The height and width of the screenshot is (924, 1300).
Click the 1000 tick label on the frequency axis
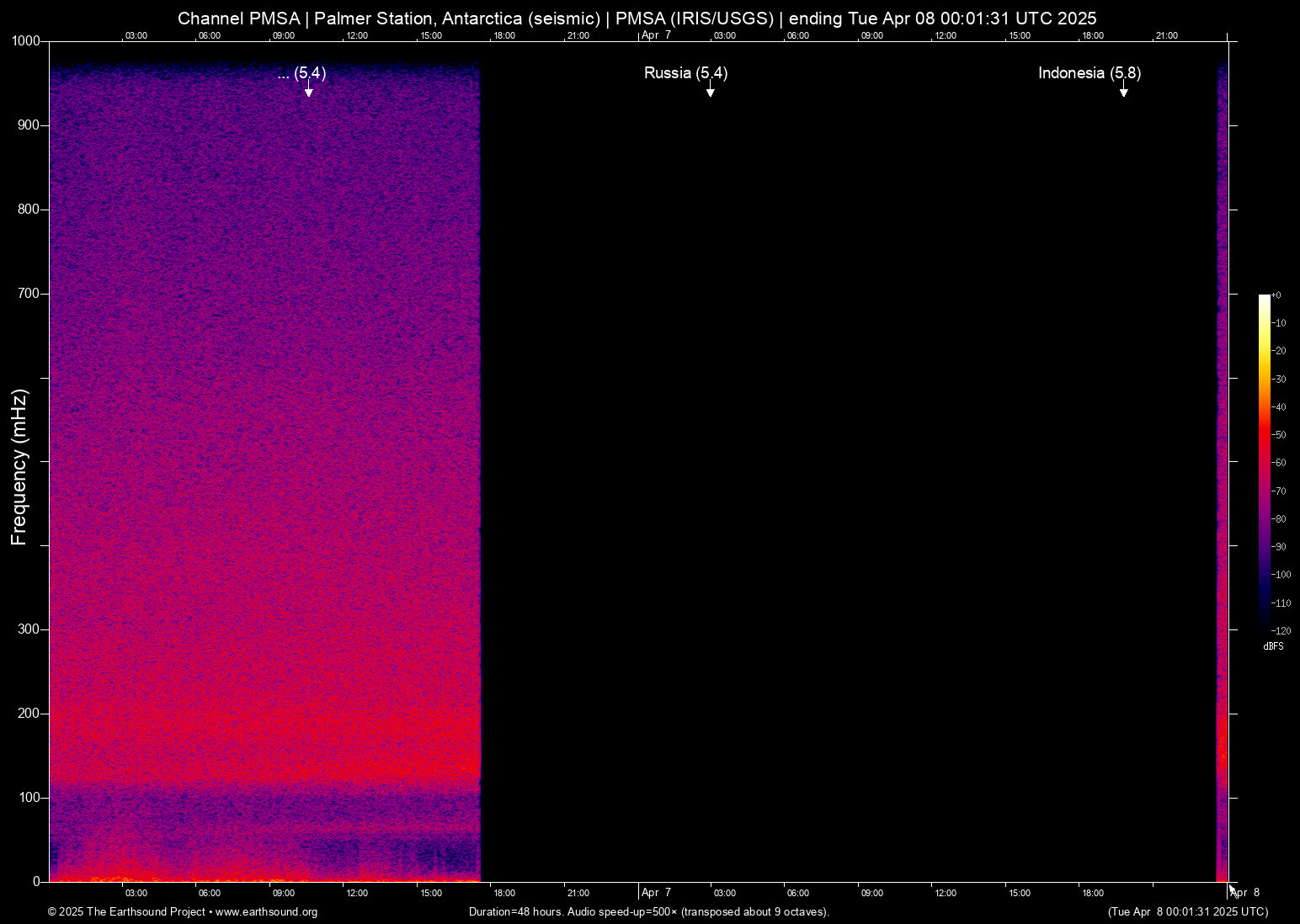pyautogui.click(x=25, y=41)
